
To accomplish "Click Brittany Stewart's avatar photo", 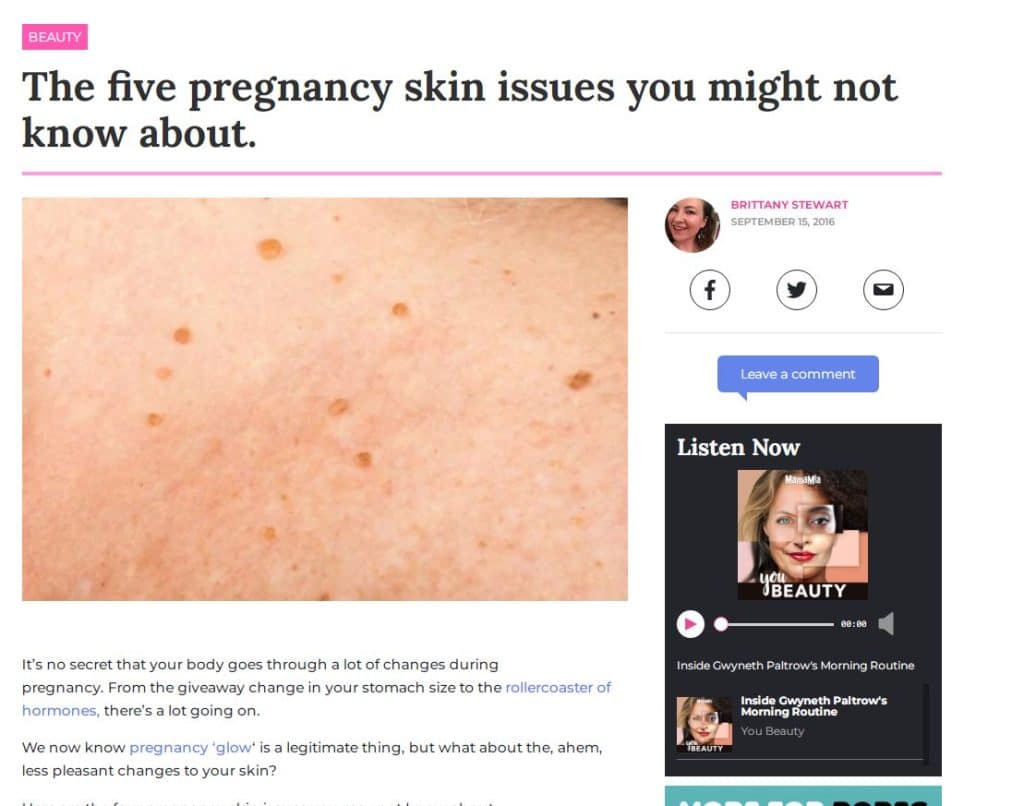I will 692,225.
